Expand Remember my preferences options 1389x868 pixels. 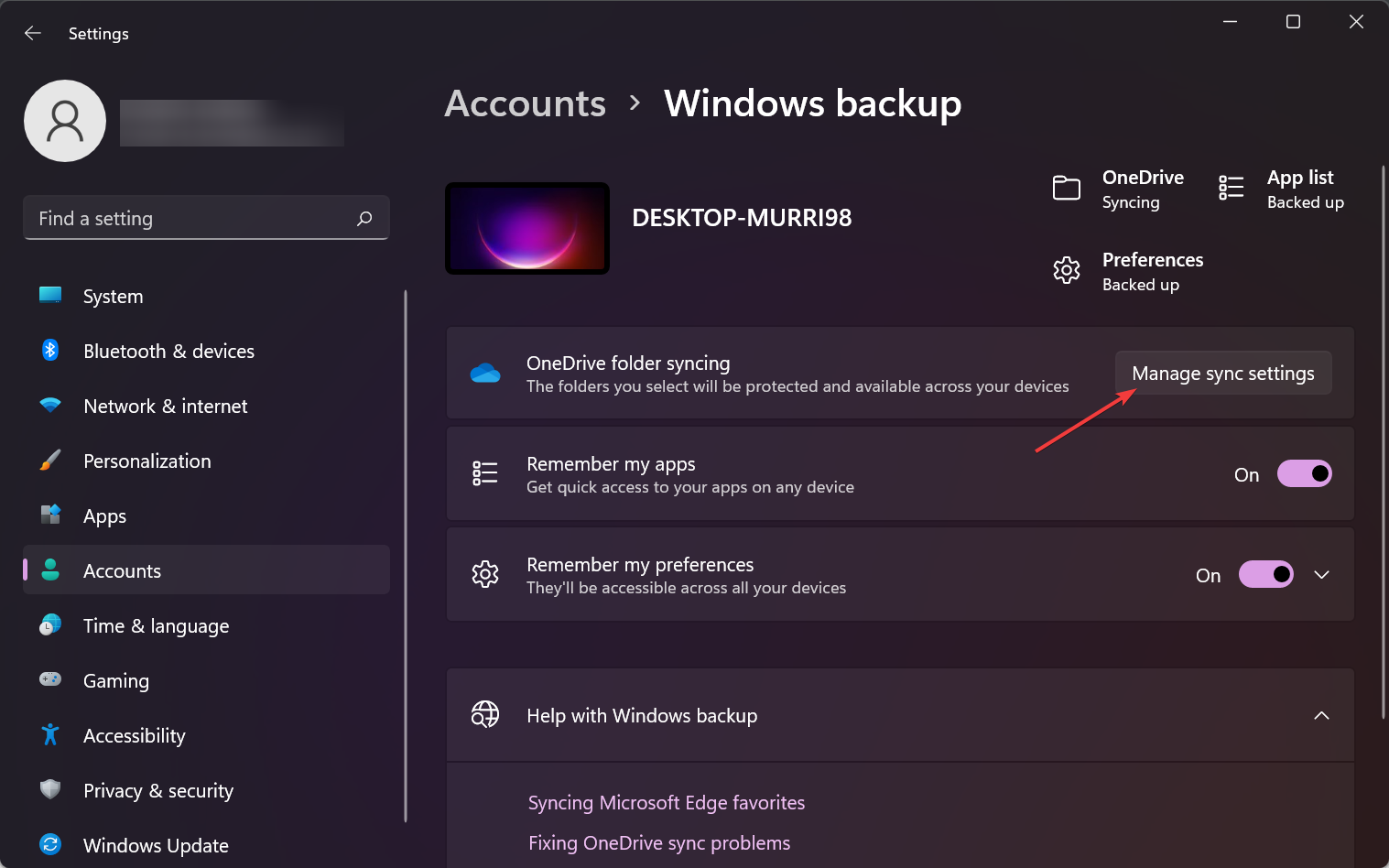pyautogui.click(x=1321, y=574)
